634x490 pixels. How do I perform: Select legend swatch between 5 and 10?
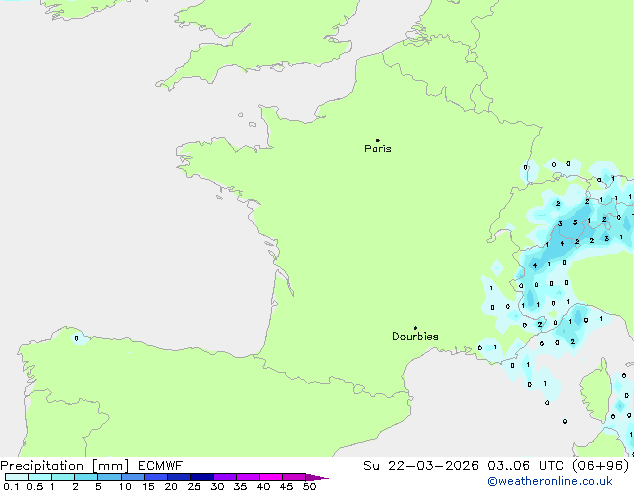(110, 478)
